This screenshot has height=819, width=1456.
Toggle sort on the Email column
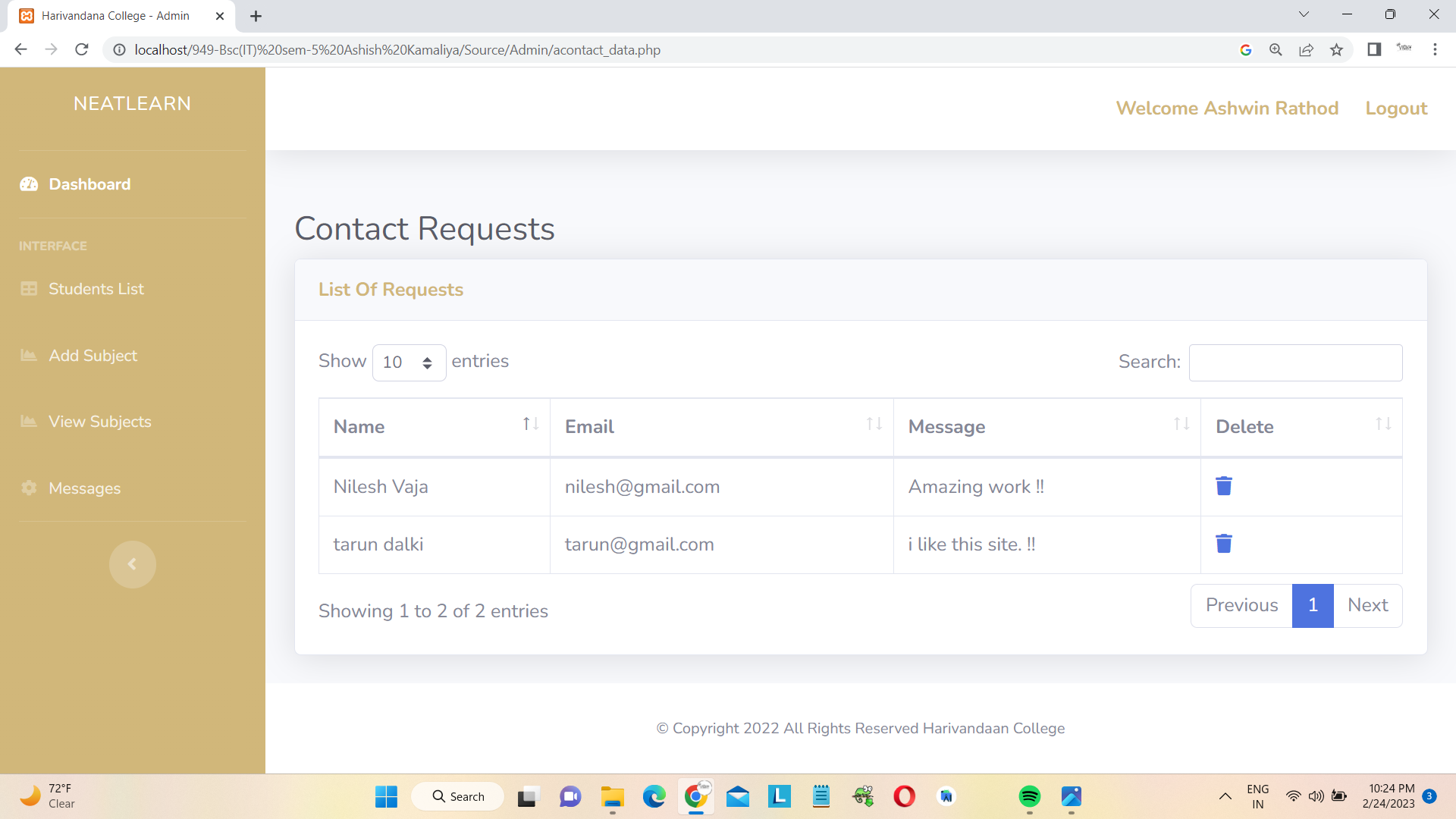pos(873,424)
